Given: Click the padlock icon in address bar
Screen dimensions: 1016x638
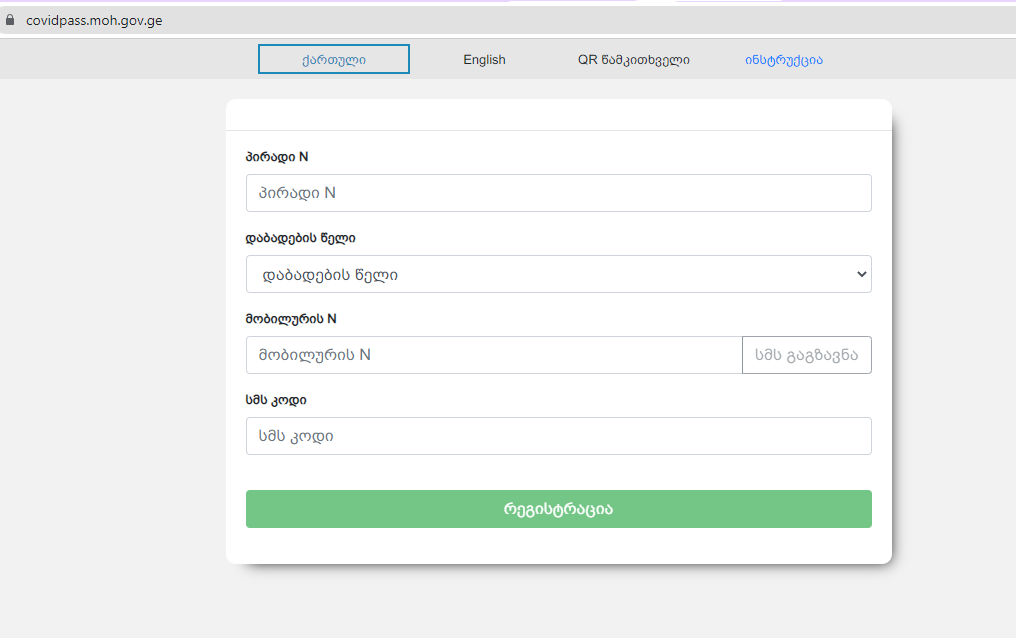Looking at the screenshot, I should click(x=11, y=20).
